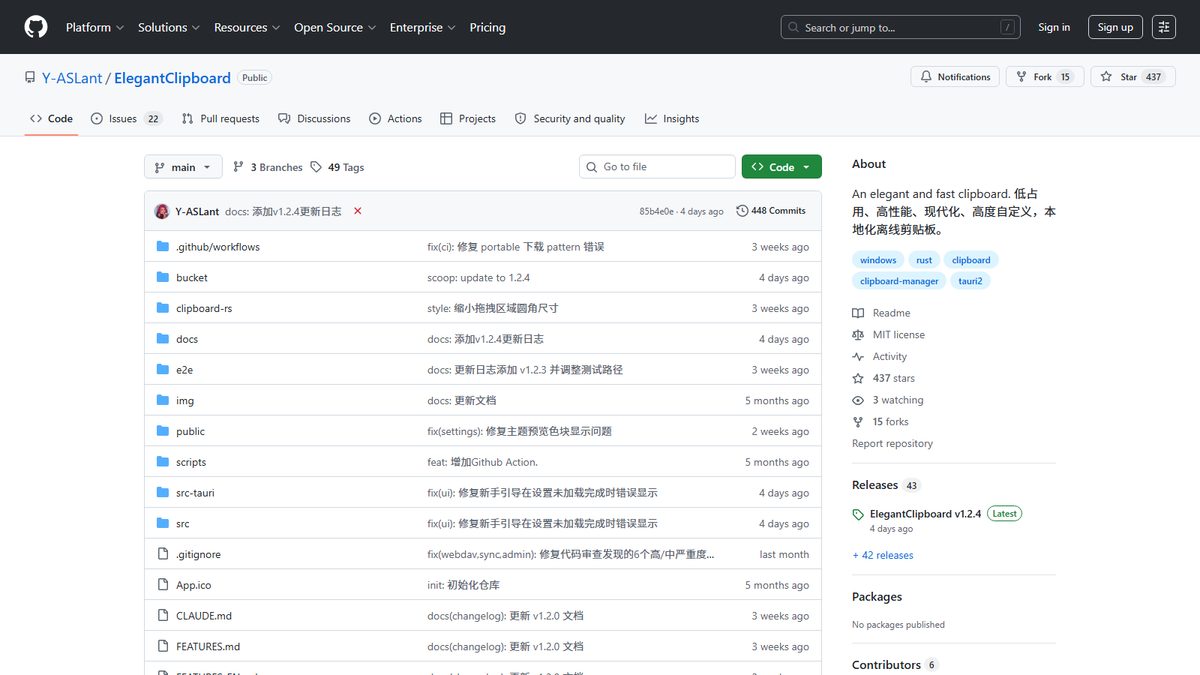The height and width of the screenshot is (675, 1200).
Task: Click the rust topic tag
Action: [x=924, y=260]
